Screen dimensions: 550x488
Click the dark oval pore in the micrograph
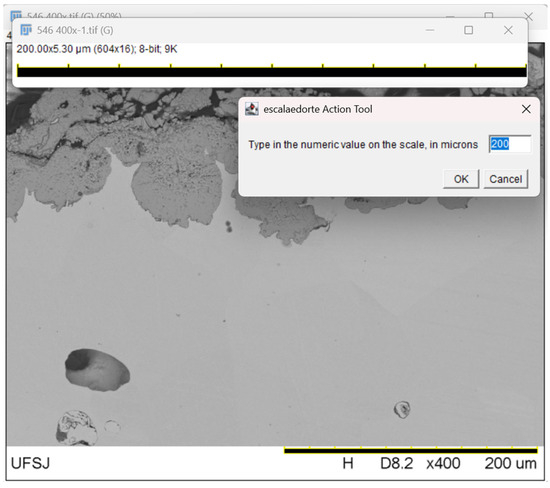tap(97, 370)
